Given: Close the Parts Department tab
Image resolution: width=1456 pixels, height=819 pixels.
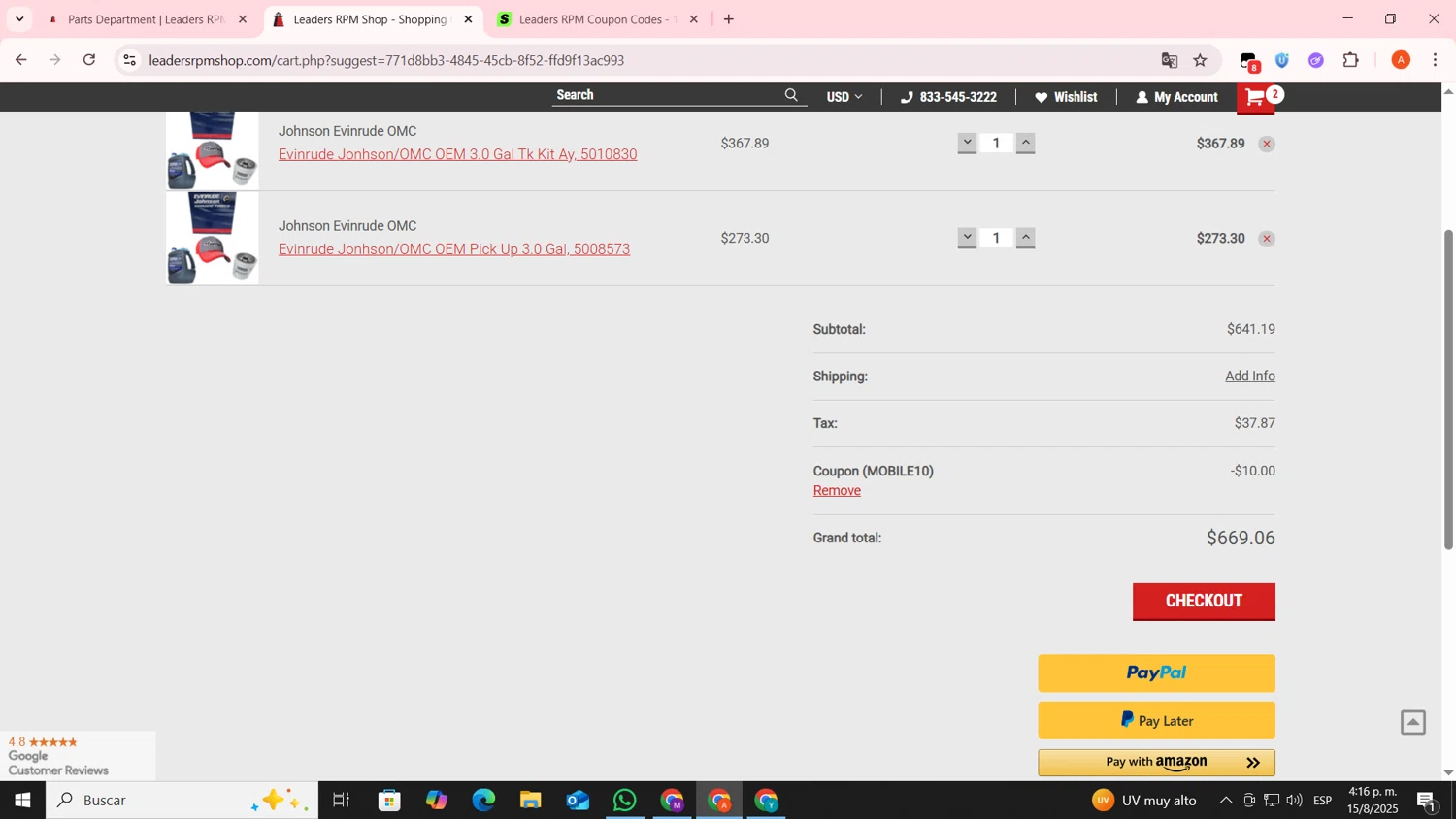Looking at the screenshot, I should tap(243, 19).
